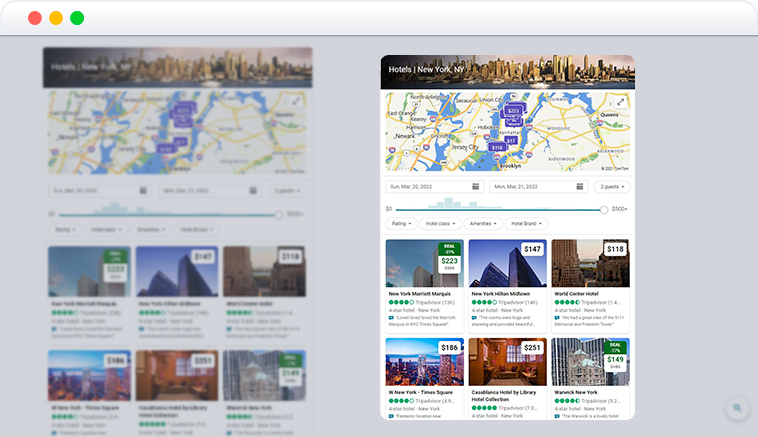The height and width of the screenshot is (437, 758).
Task: Open the Hotel Brand filter dropdown
Action: 526,224
